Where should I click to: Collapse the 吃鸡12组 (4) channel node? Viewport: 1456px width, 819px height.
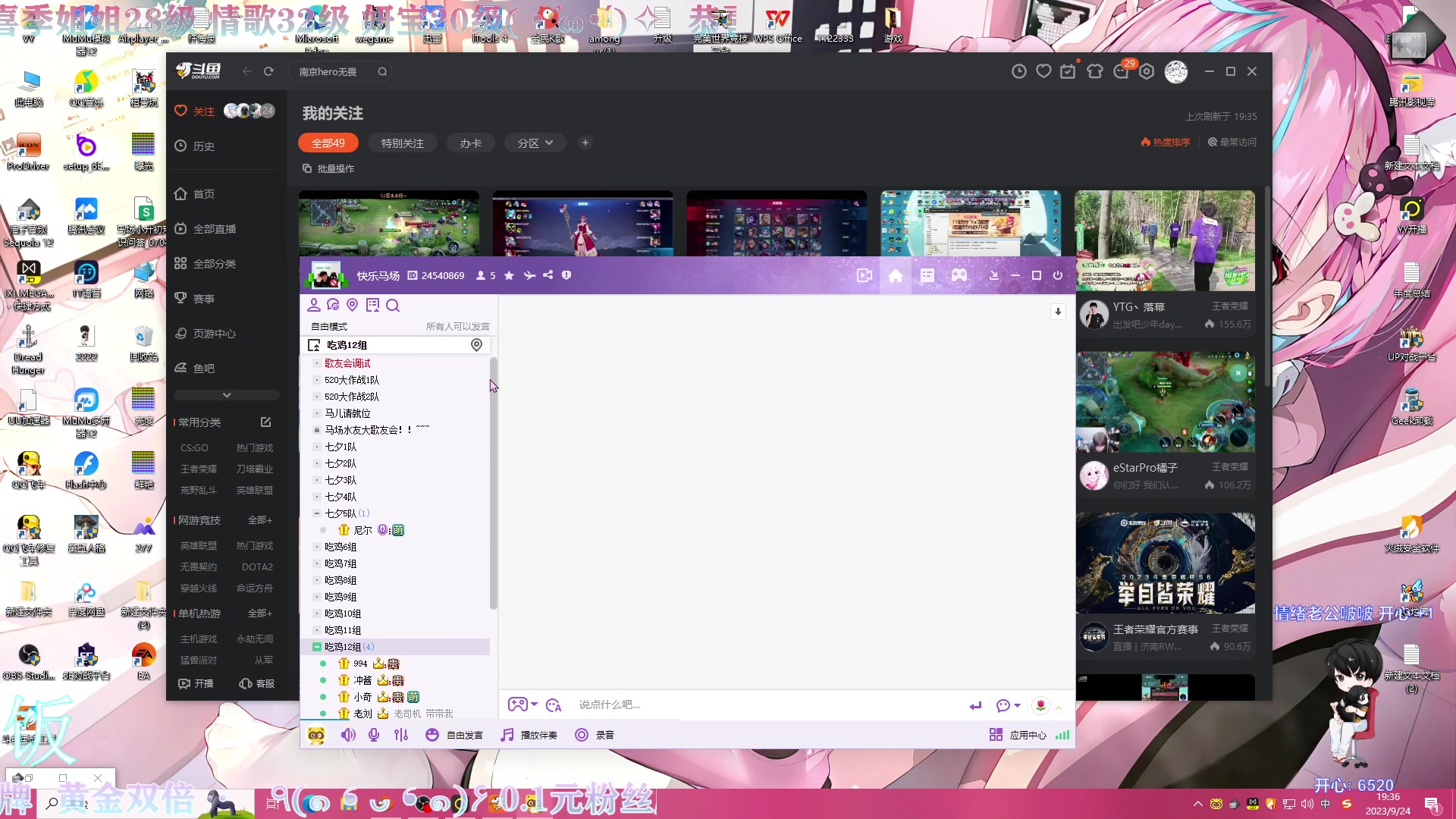coord(317,647)
